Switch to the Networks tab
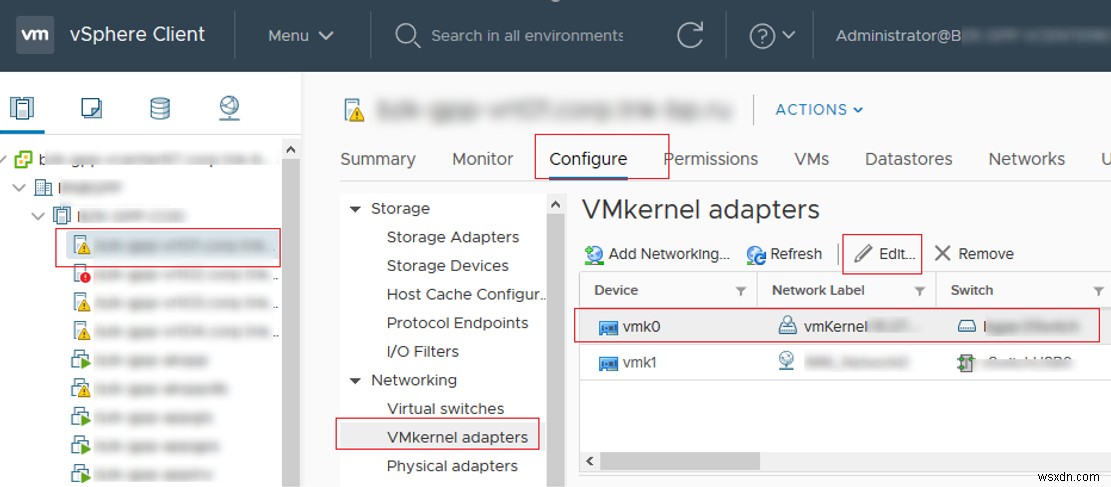Image resolution: width=1111 pixels, height=487 pixels. point(1027,159)
